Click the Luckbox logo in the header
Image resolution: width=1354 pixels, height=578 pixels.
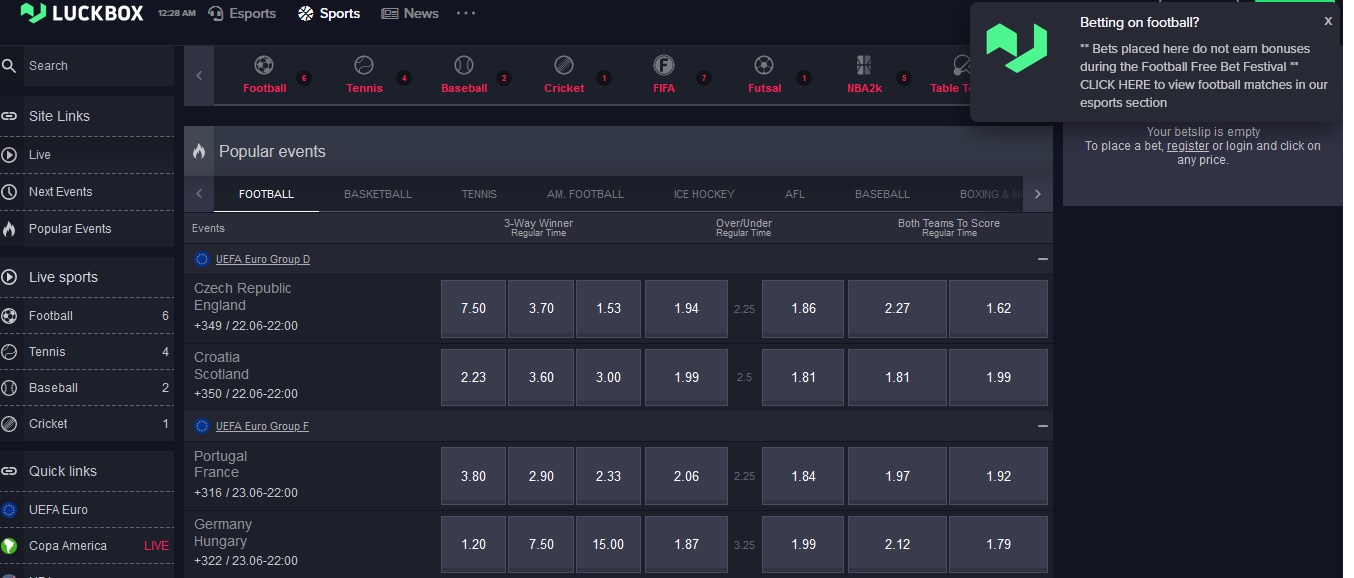(x=82, y=13)
